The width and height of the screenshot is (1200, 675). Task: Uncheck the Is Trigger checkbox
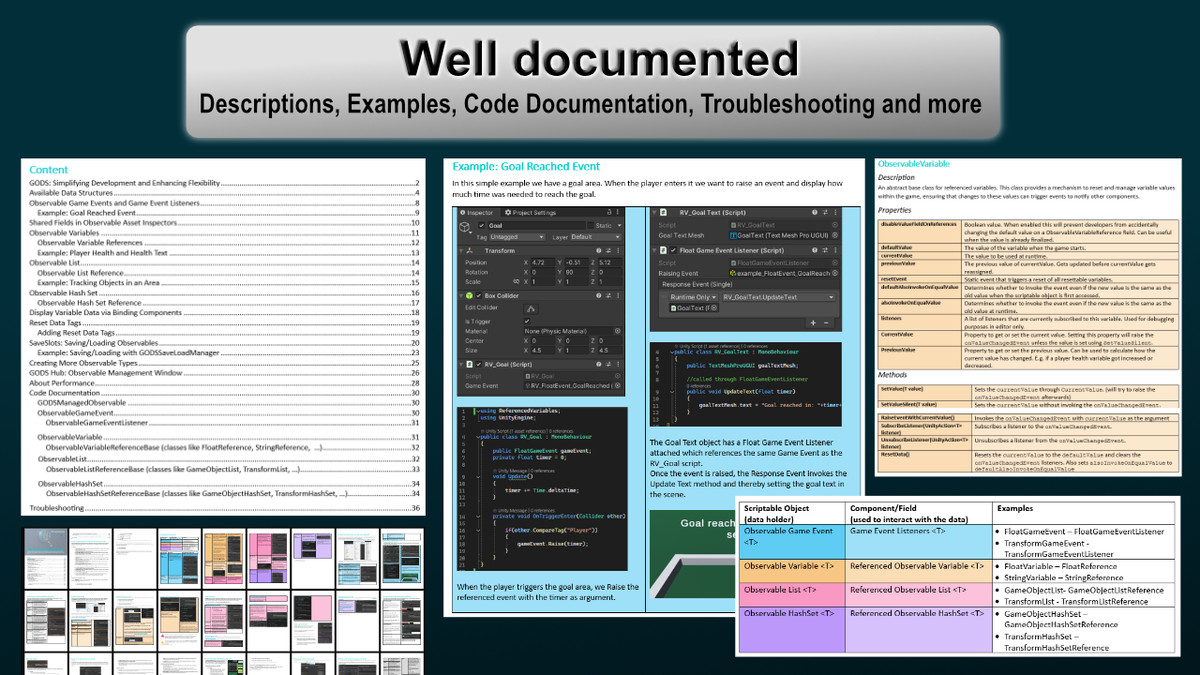coord(527,321)
